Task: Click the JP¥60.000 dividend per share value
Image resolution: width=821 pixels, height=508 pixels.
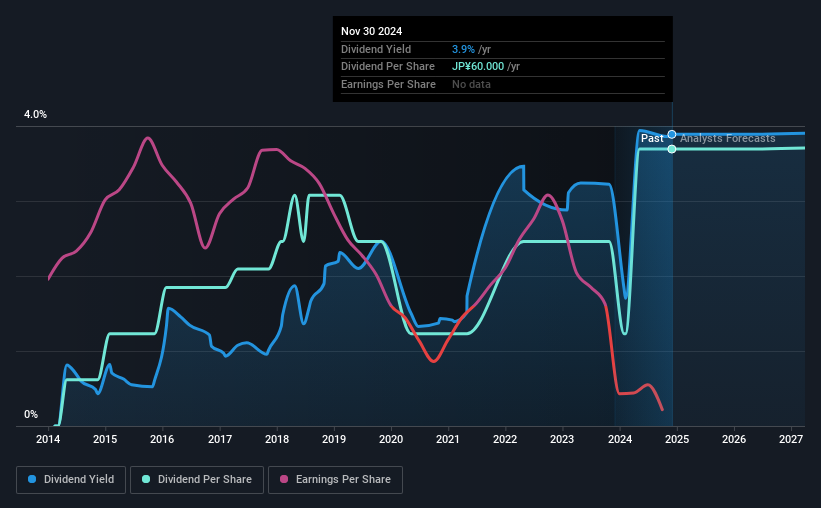Action: point(478,67)
